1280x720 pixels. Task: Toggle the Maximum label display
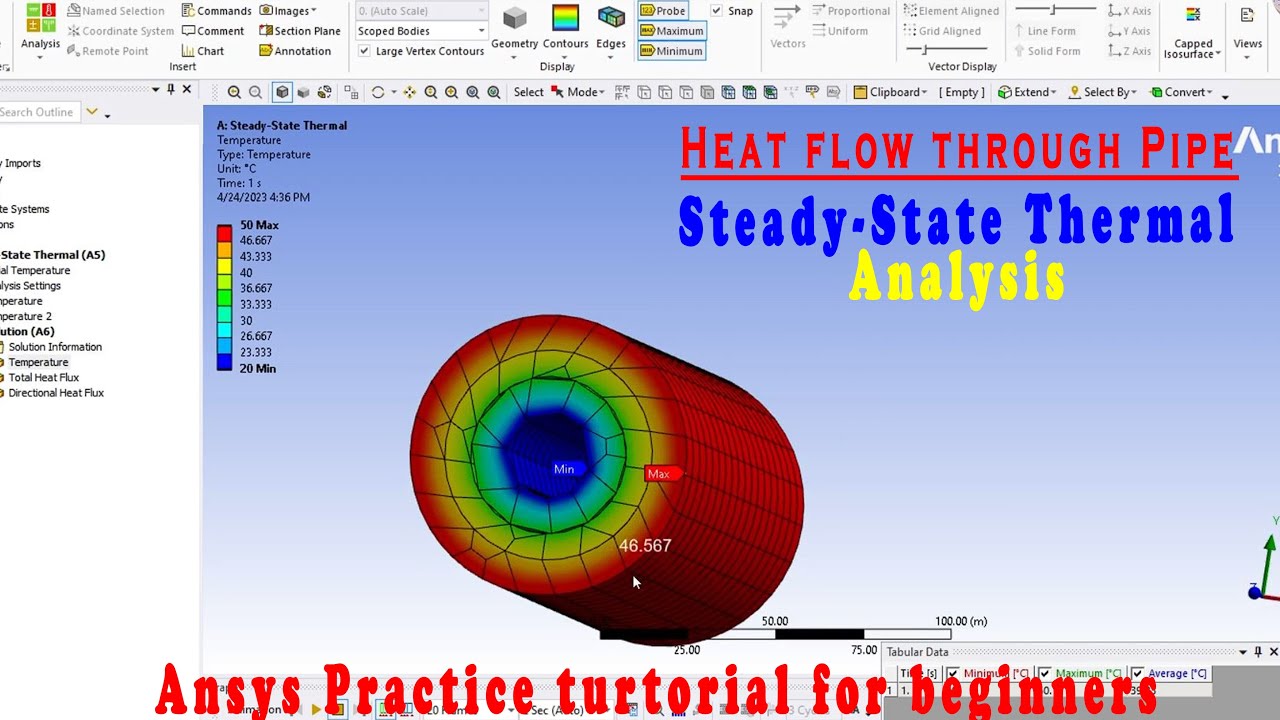[x=671, y=31]
